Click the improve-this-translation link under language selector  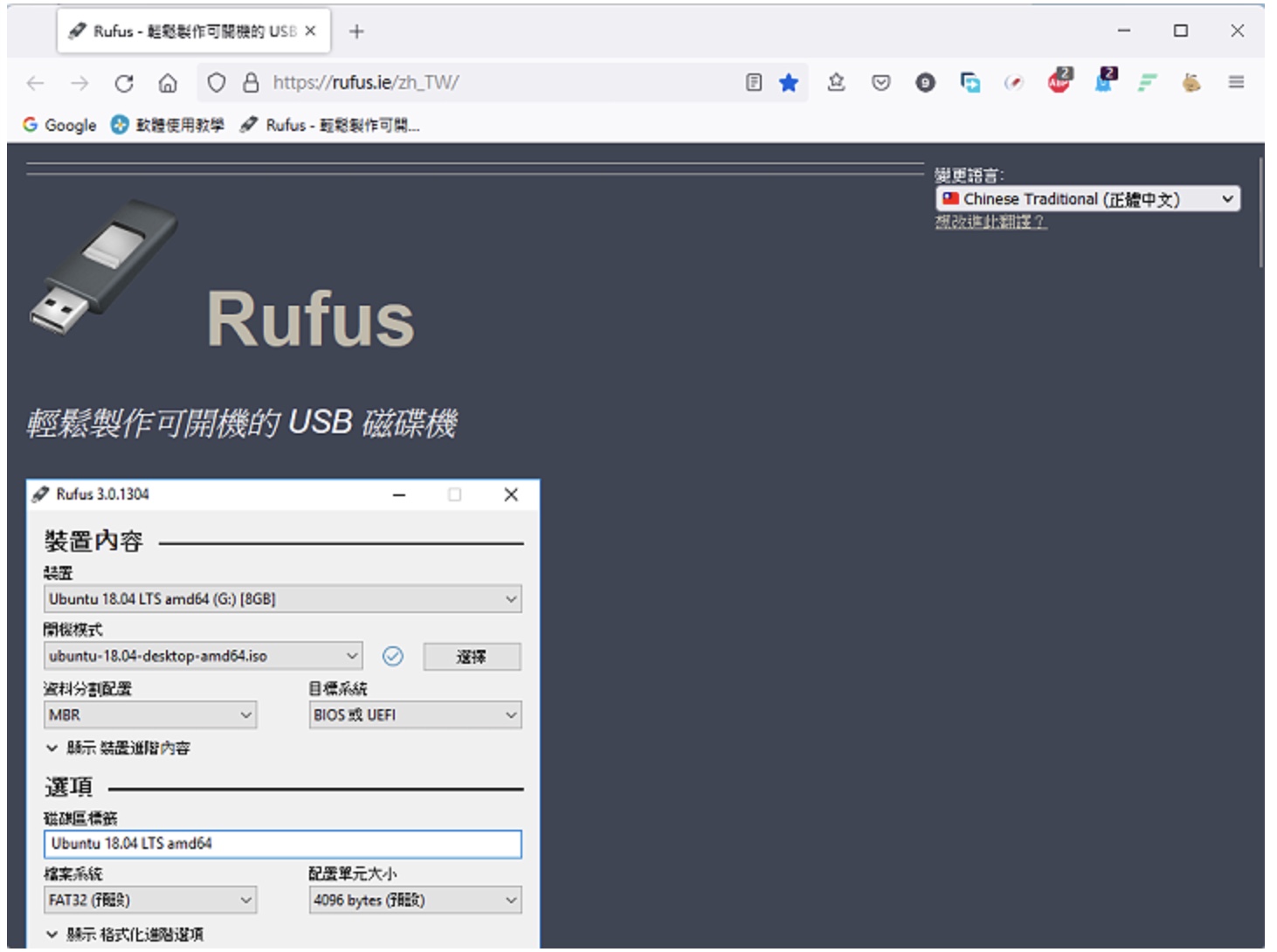click(x=991, y=222)
